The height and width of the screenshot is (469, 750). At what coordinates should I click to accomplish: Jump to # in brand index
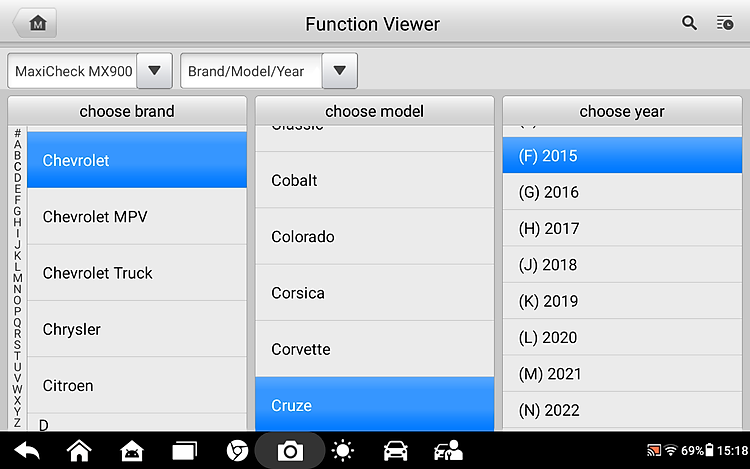17,133
